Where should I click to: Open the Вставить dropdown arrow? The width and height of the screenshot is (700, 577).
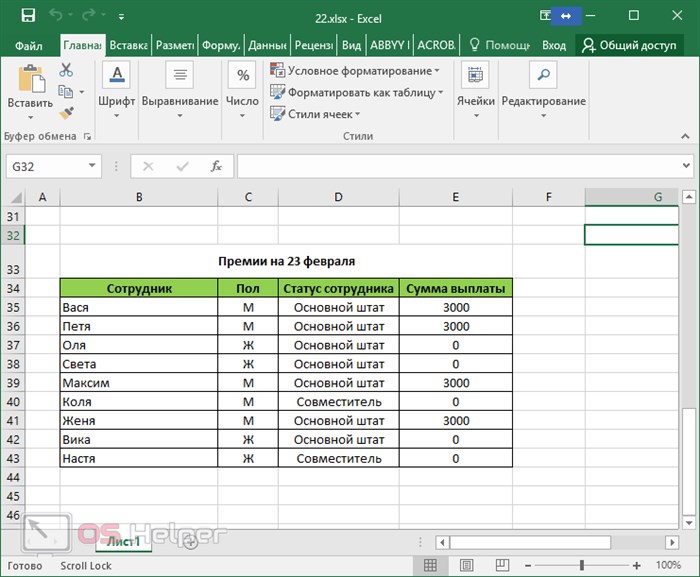point(30,117)
